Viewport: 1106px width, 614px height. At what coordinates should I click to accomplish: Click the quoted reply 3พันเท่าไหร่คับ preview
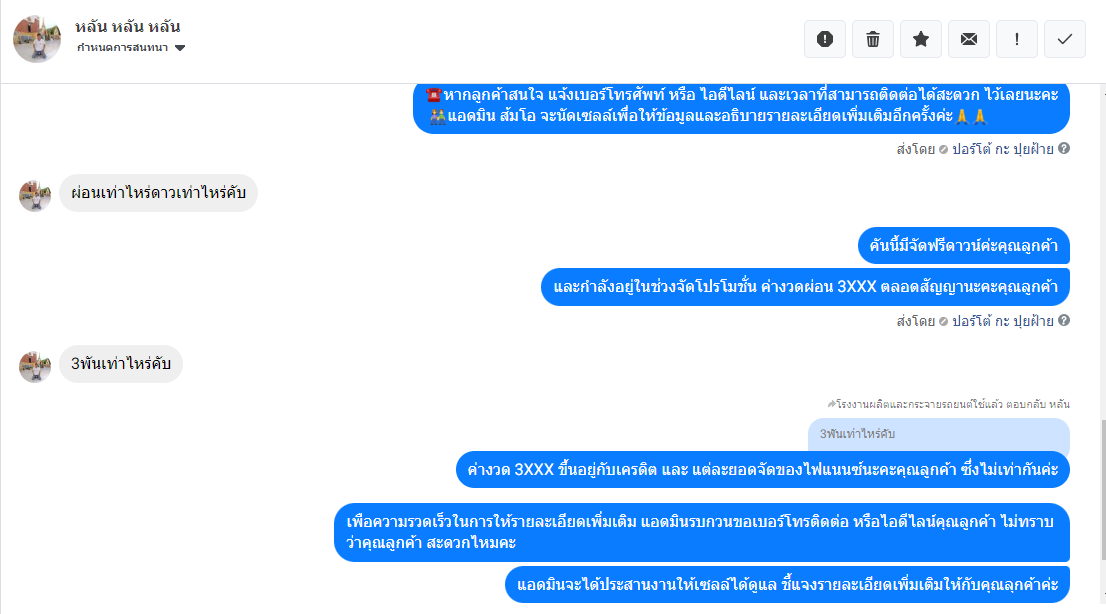coord(938,434)
